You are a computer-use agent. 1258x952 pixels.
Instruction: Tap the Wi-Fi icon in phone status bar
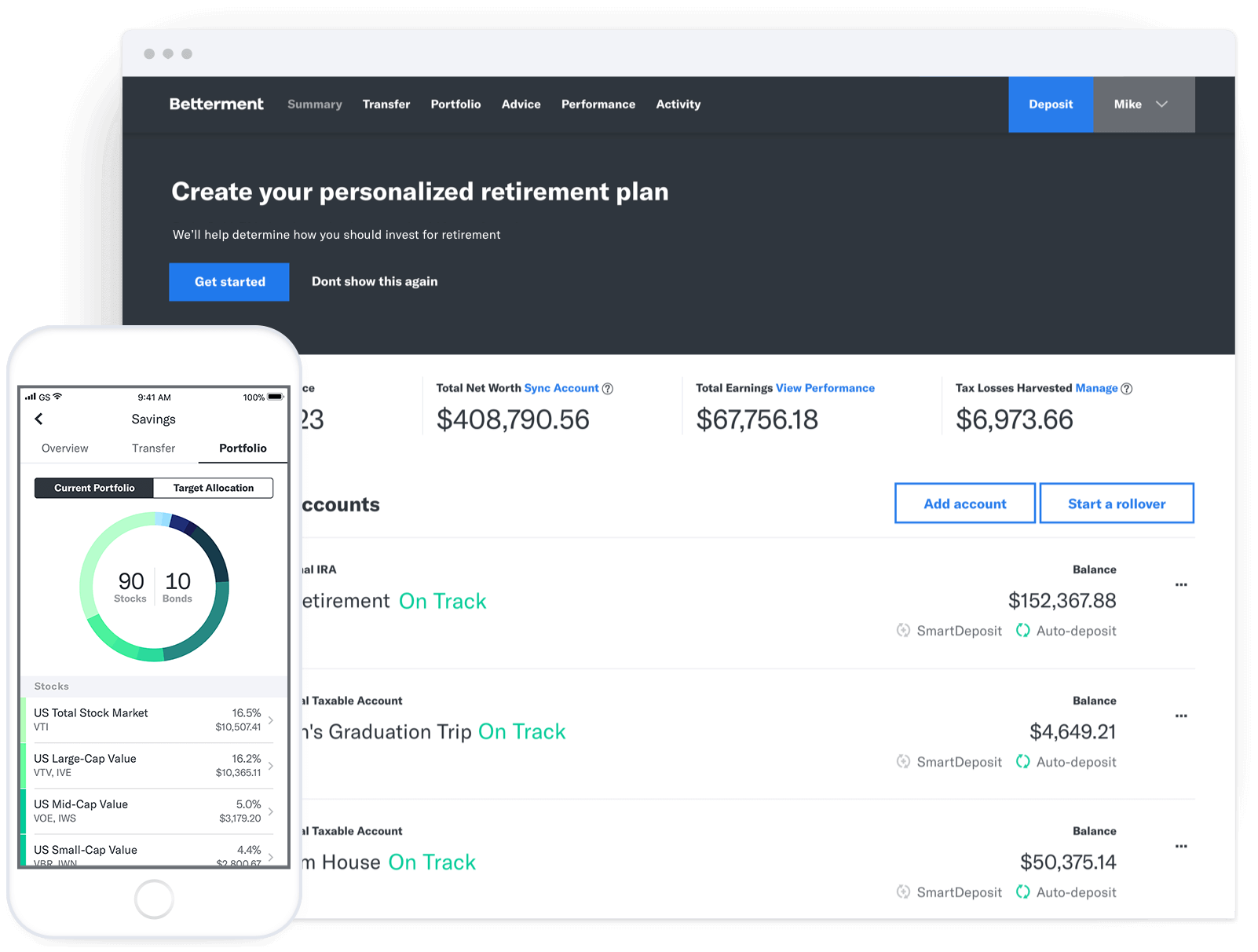(x=57, y=397)
